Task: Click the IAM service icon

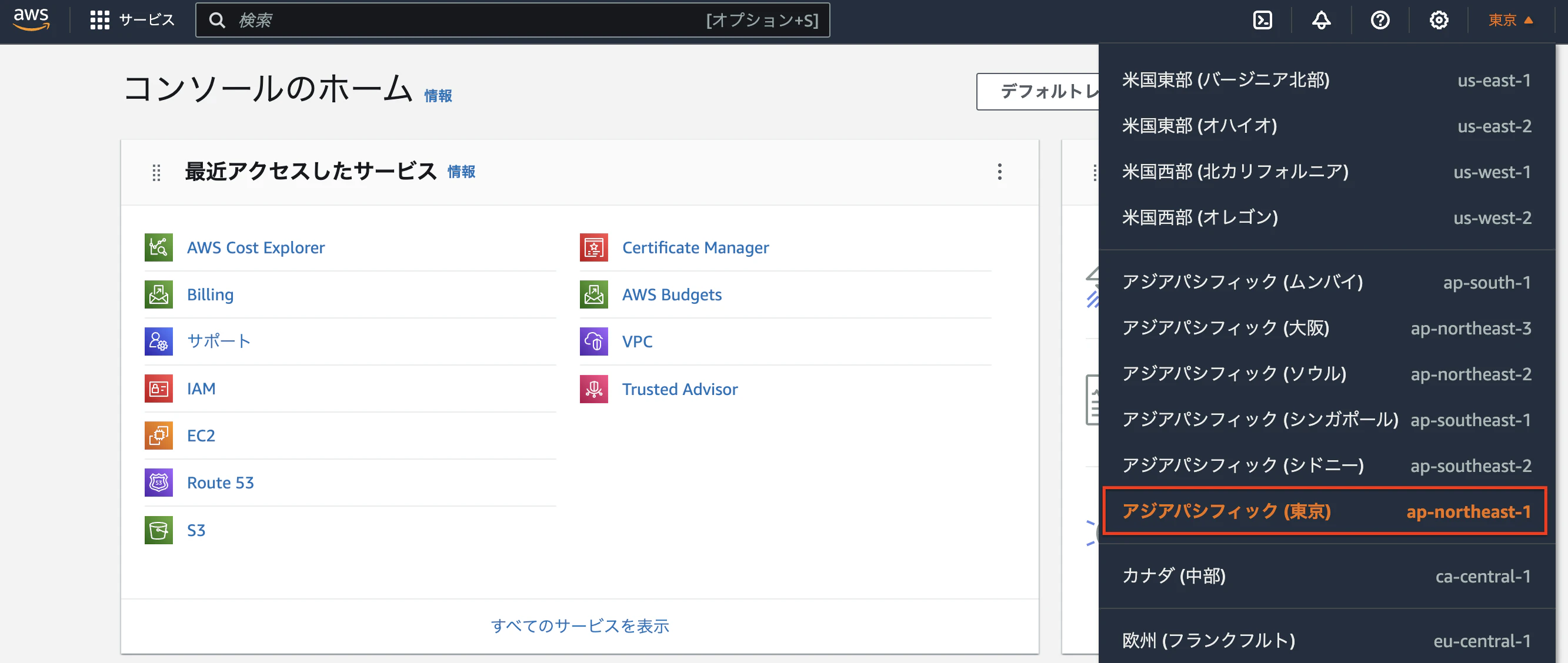Action: (x=159, y=388)
